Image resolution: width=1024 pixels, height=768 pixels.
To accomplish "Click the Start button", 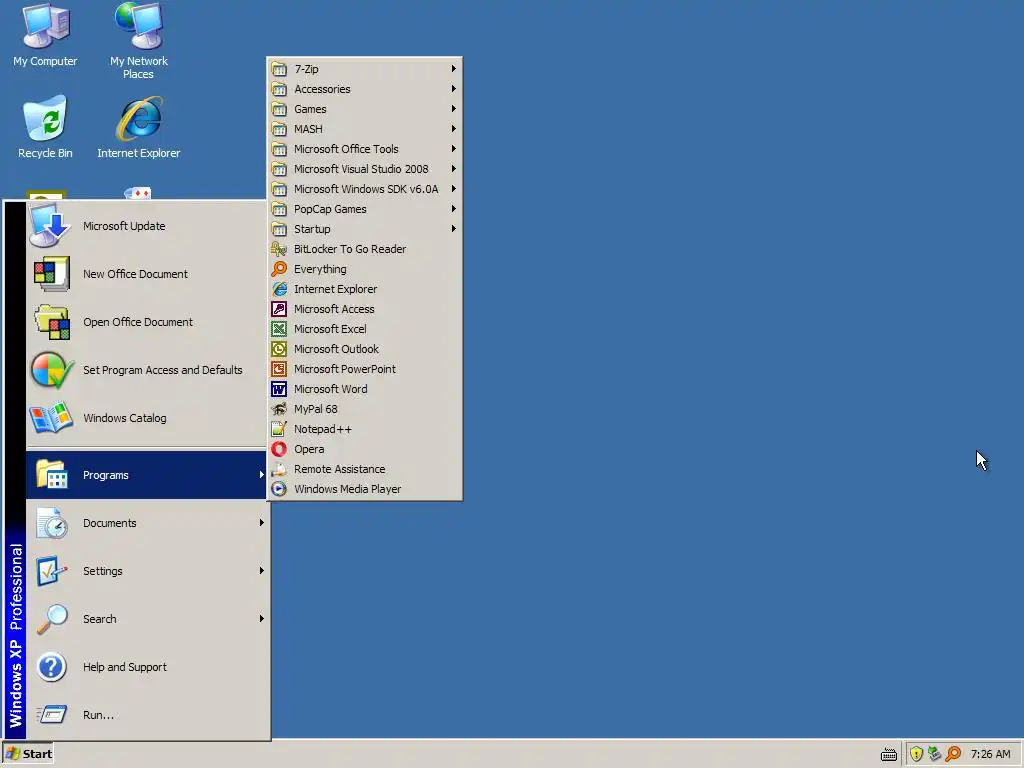I will click(x=28, y=754).
